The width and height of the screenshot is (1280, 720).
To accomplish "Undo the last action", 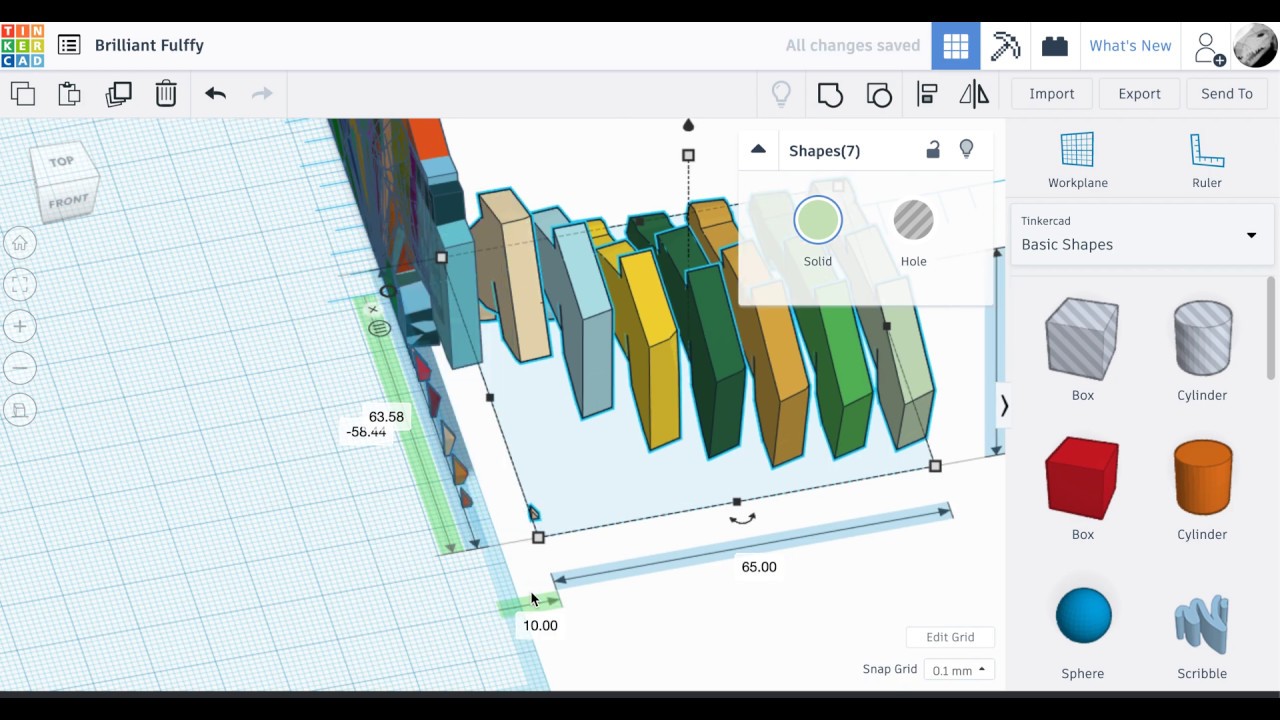I will tap(215, 94).
